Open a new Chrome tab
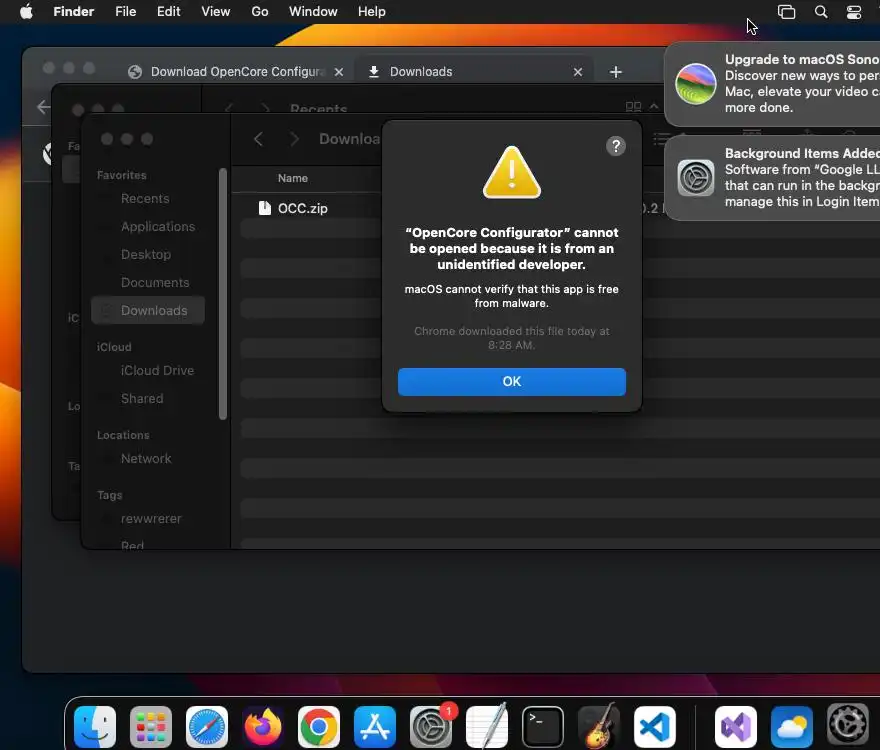The height and width of the screenshot is (750, 880). [x=616, y=72]
